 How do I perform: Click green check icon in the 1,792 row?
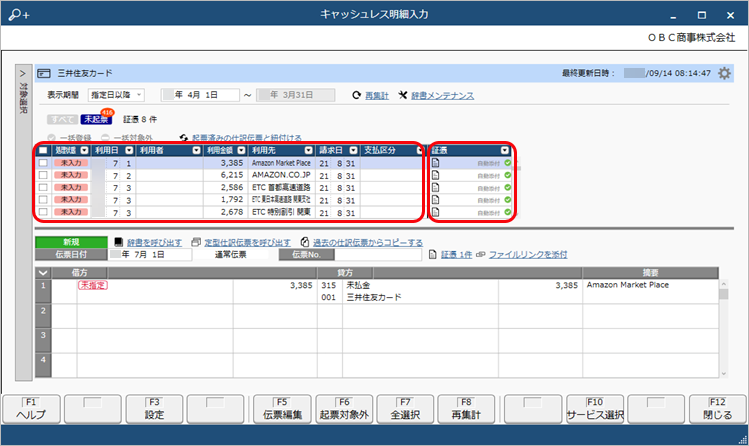point(507,200)
